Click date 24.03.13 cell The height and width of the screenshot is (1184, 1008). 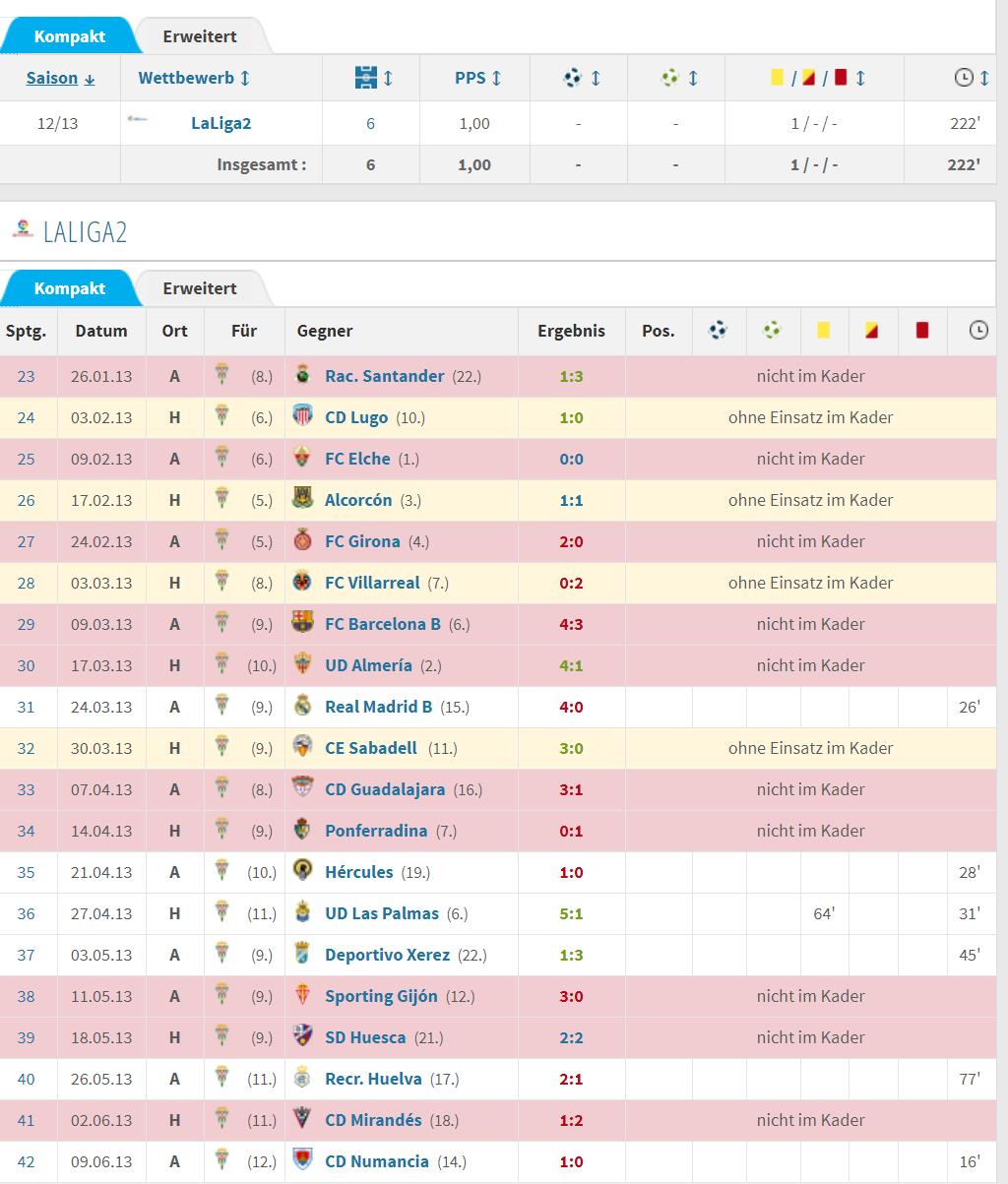click(x=101, y=707)
